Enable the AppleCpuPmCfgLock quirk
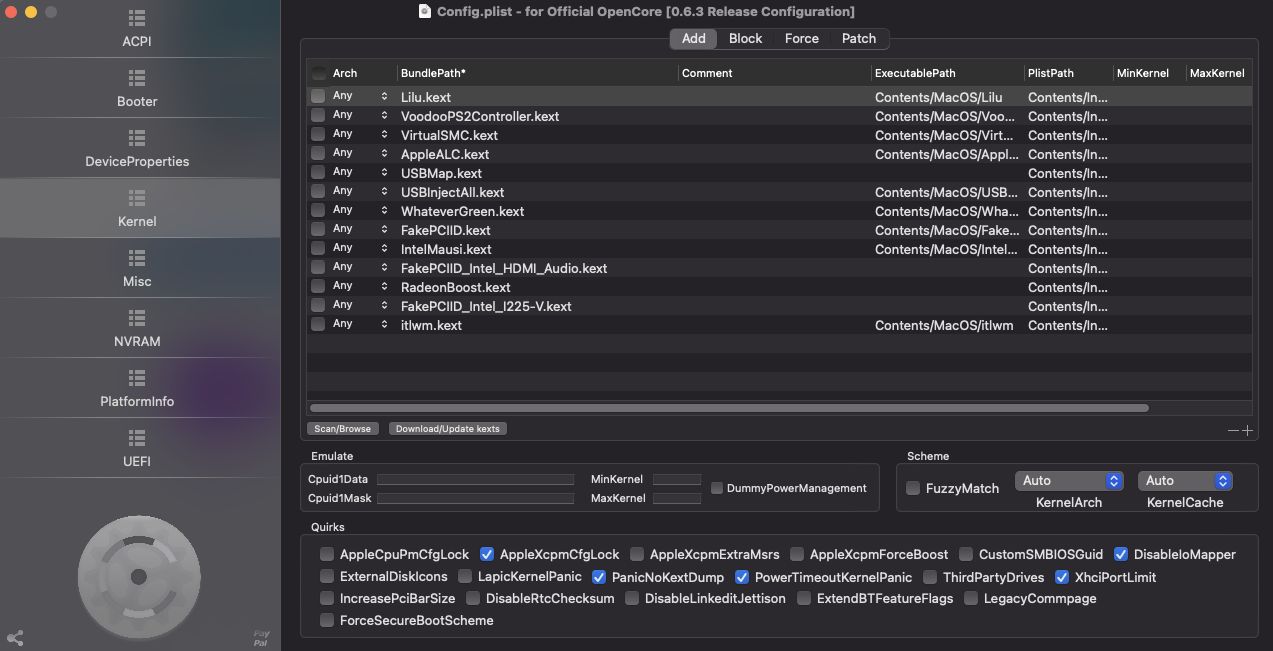1273x651 pixels. pyautogui.click(x=327, y=554)
